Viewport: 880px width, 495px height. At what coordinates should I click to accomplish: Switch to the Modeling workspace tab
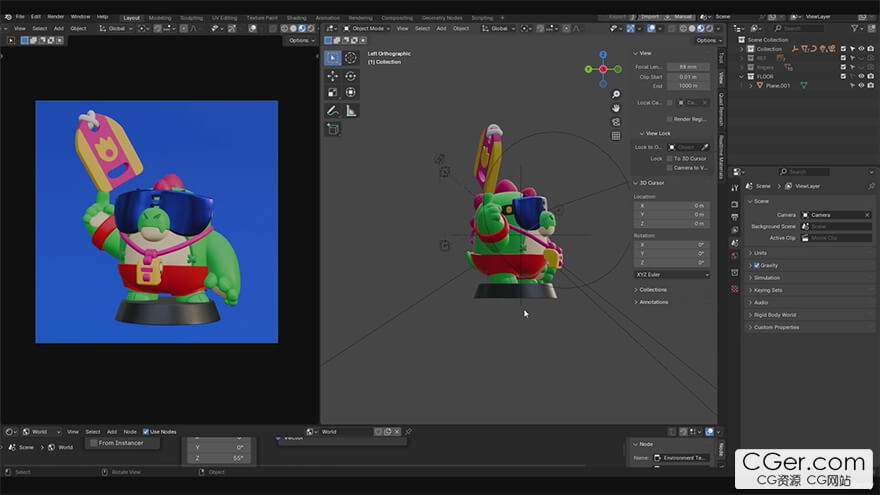[160, 18]
